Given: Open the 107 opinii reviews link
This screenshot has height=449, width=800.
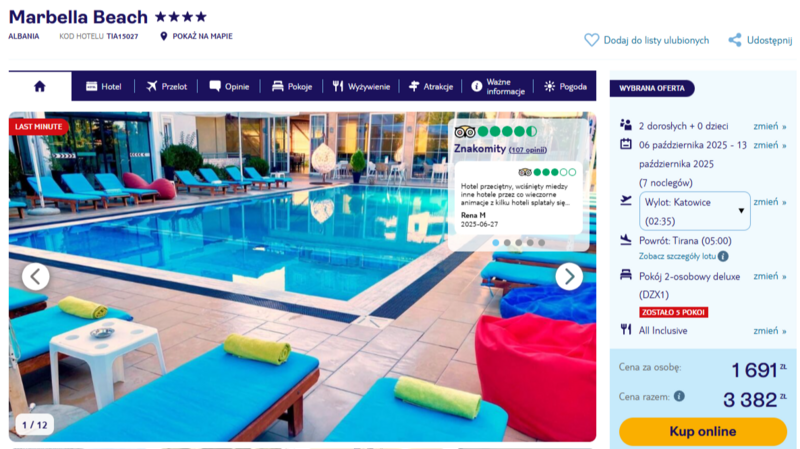Looking at the screenshot, I should [x=528, y=150].
